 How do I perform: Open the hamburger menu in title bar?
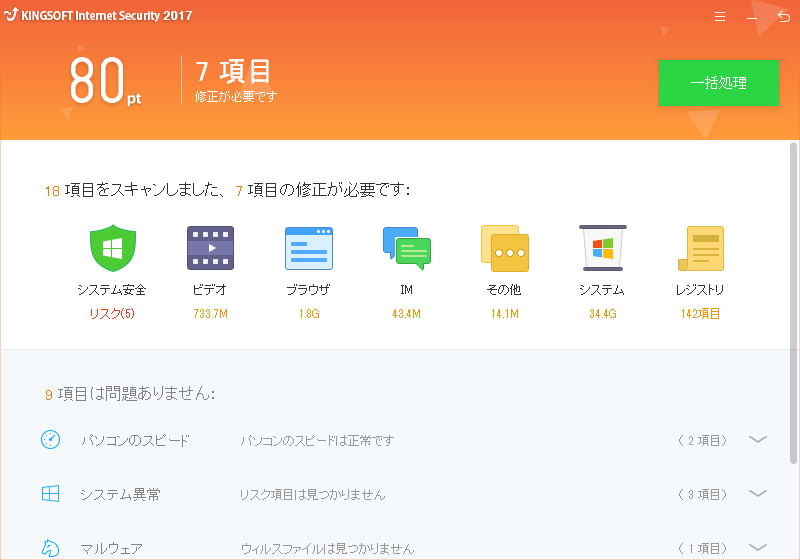pyautogui.click(x=720, y=17)
